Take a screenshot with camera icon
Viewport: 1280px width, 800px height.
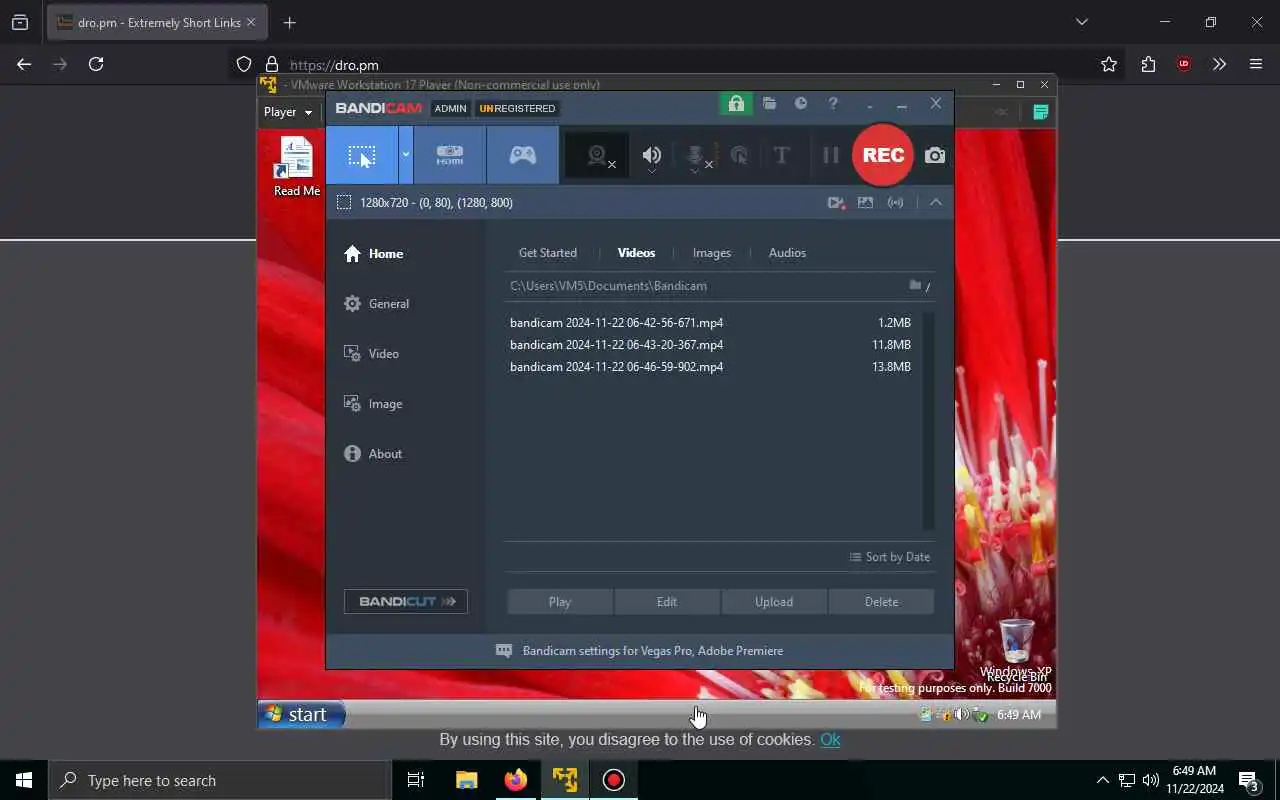tap(934, 155)
